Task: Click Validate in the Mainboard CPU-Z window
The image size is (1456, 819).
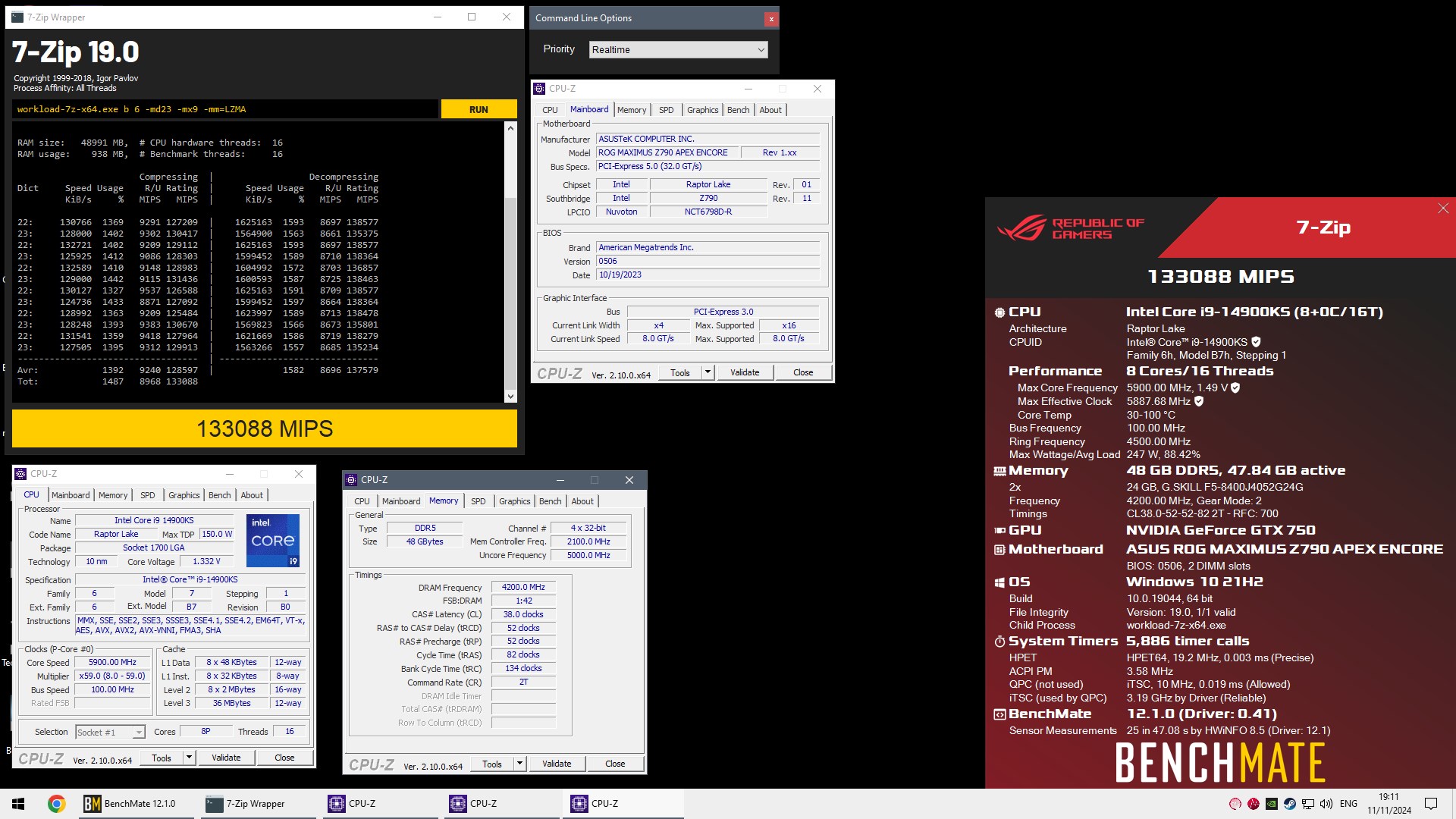Action: 745,372
